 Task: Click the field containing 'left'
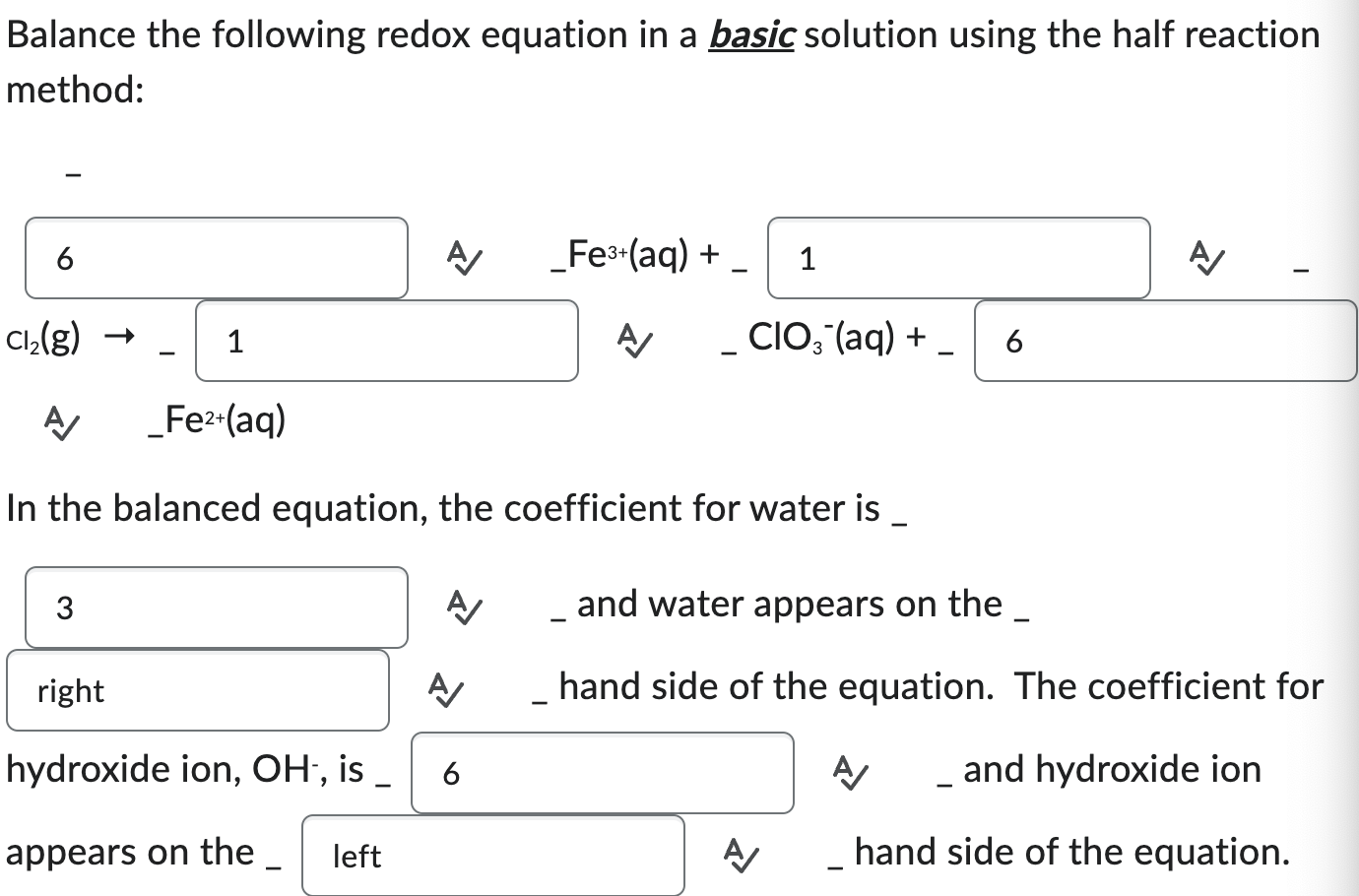[x=492, y=855]
